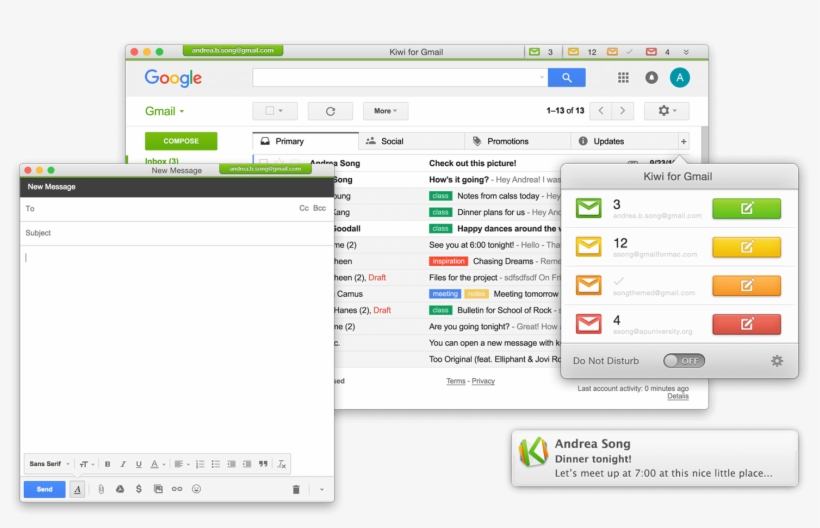This screenshot has height=528, width=820.
Task: Toggle underline in the compose toolbar
Action: [x=139, y=464]
